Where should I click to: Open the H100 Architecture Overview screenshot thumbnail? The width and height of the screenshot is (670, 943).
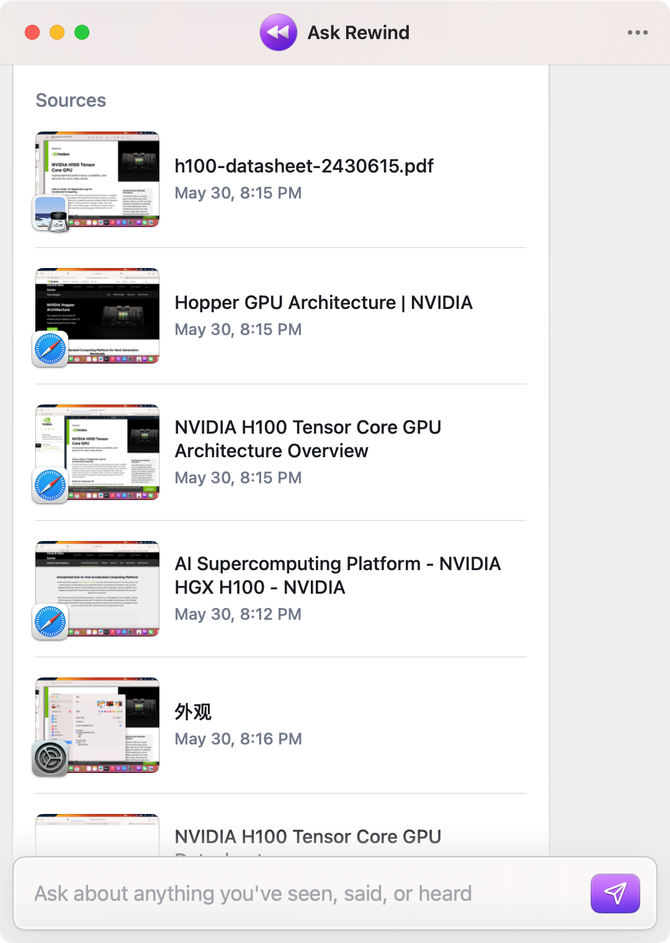point(97,452)
